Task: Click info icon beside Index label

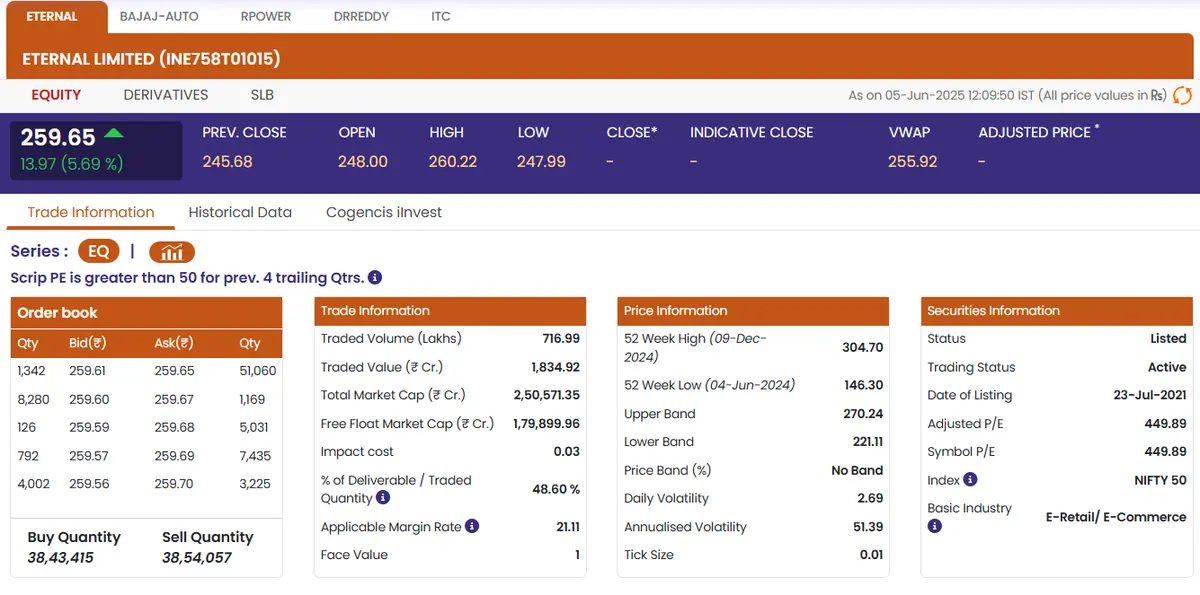Action: pos(970,480)
